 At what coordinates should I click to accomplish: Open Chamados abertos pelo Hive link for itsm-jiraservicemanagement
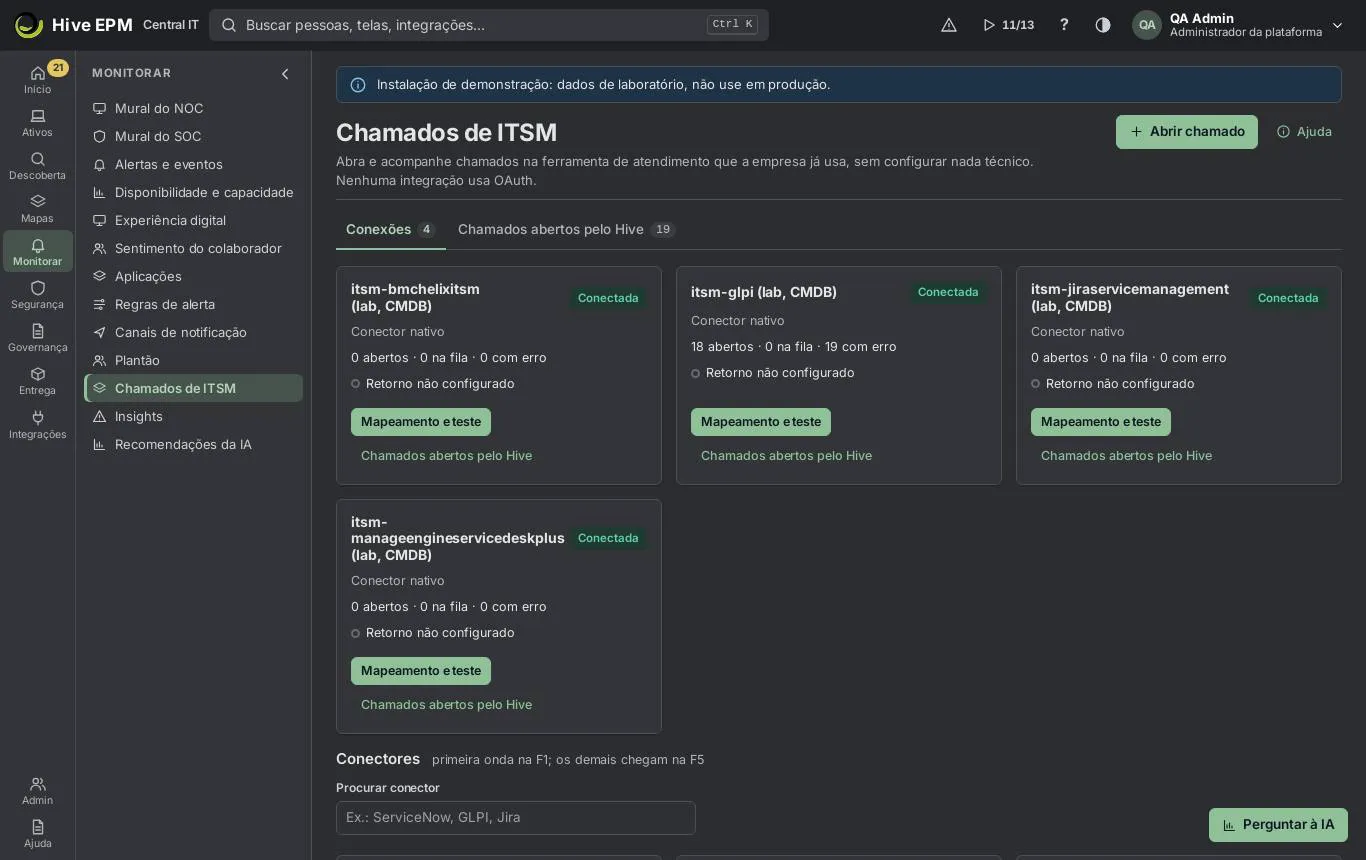click(1126, 456)
